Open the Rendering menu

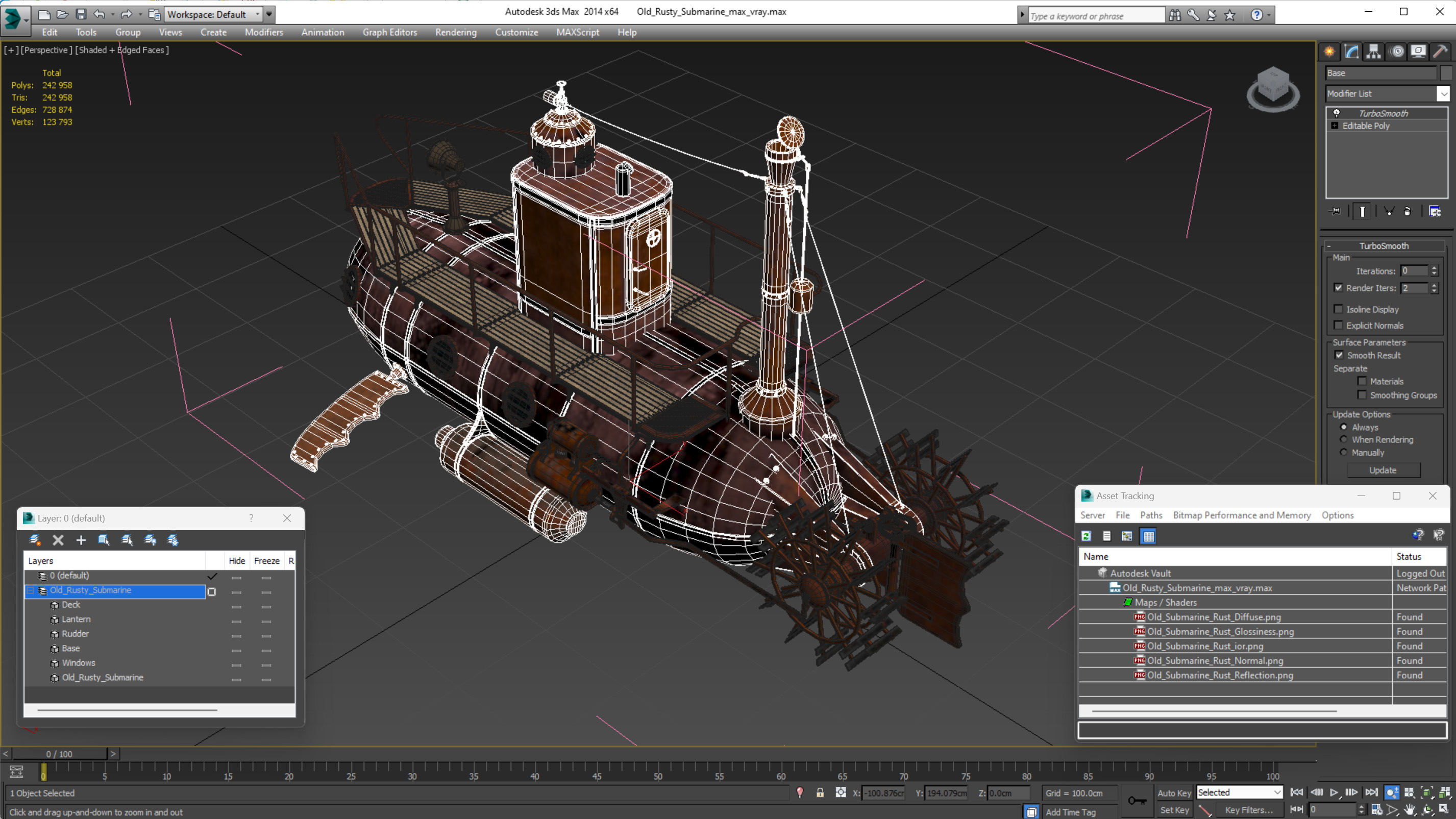[456, 32]
